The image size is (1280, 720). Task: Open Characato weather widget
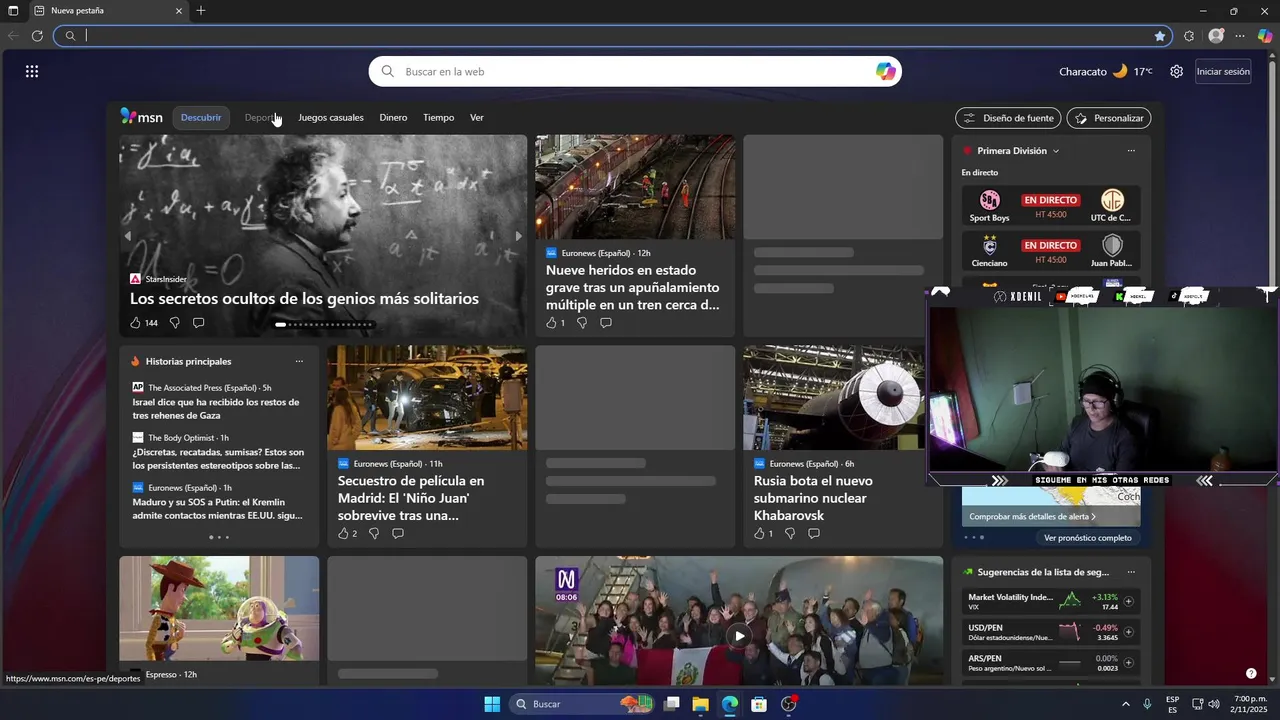click(x=1106, y=71)
